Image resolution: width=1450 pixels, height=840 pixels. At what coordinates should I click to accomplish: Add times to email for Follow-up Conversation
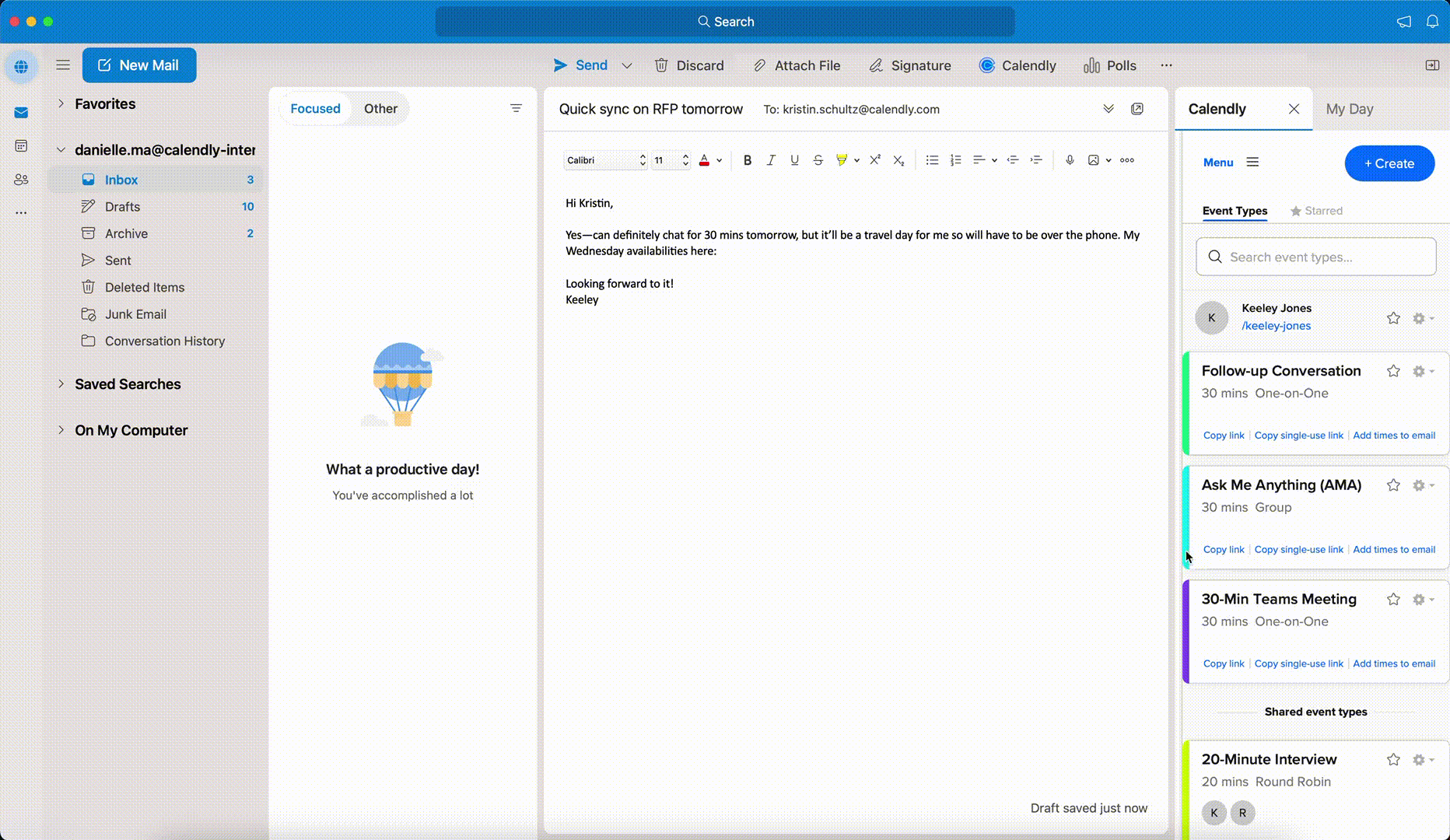[1394, 436]
